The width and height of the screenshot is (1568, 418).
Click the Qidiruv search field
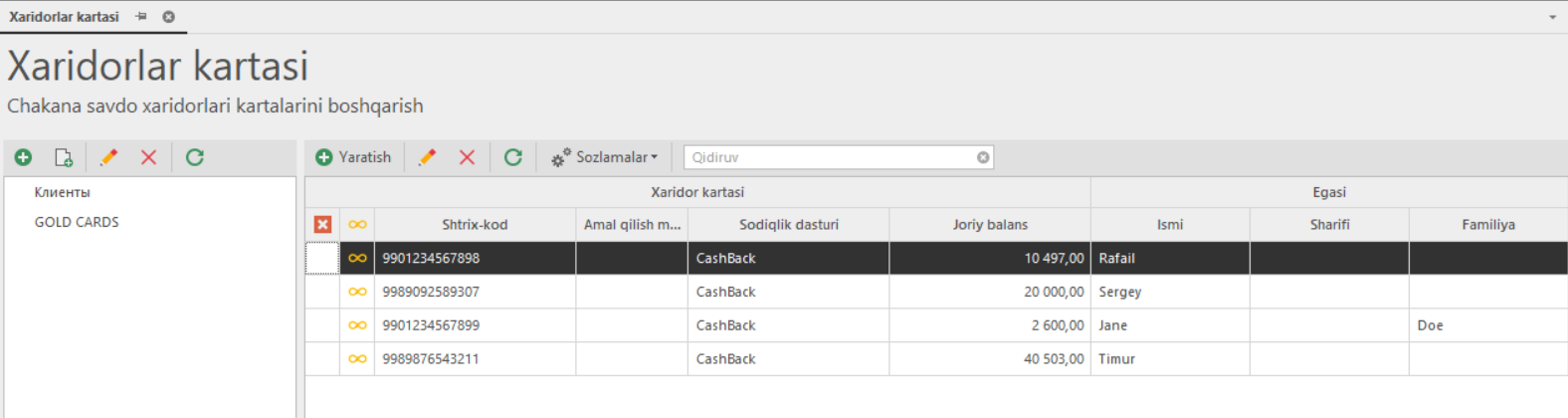pos(826,157)
